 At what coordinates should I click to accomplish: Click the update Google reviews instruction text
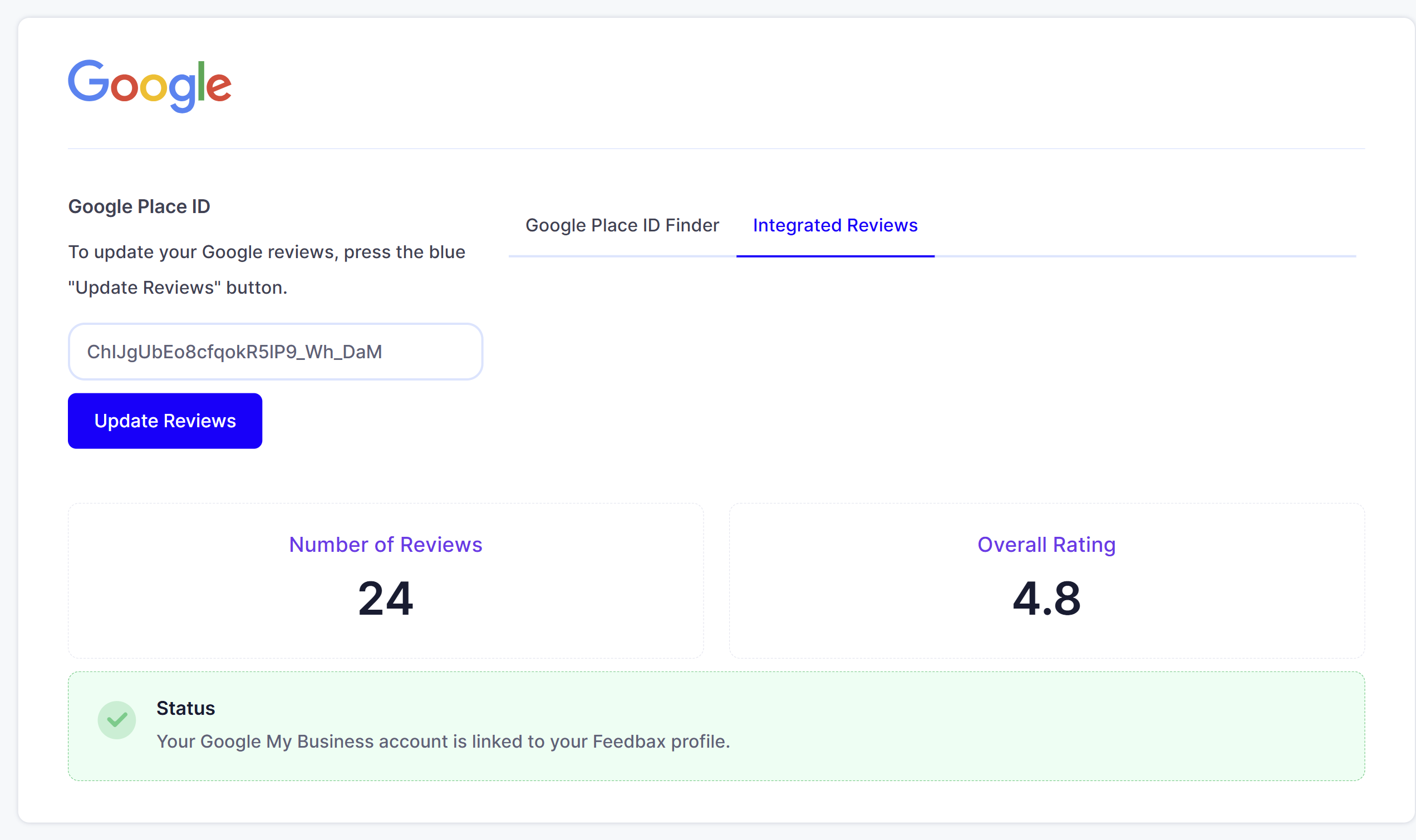(x=267, y=270)
